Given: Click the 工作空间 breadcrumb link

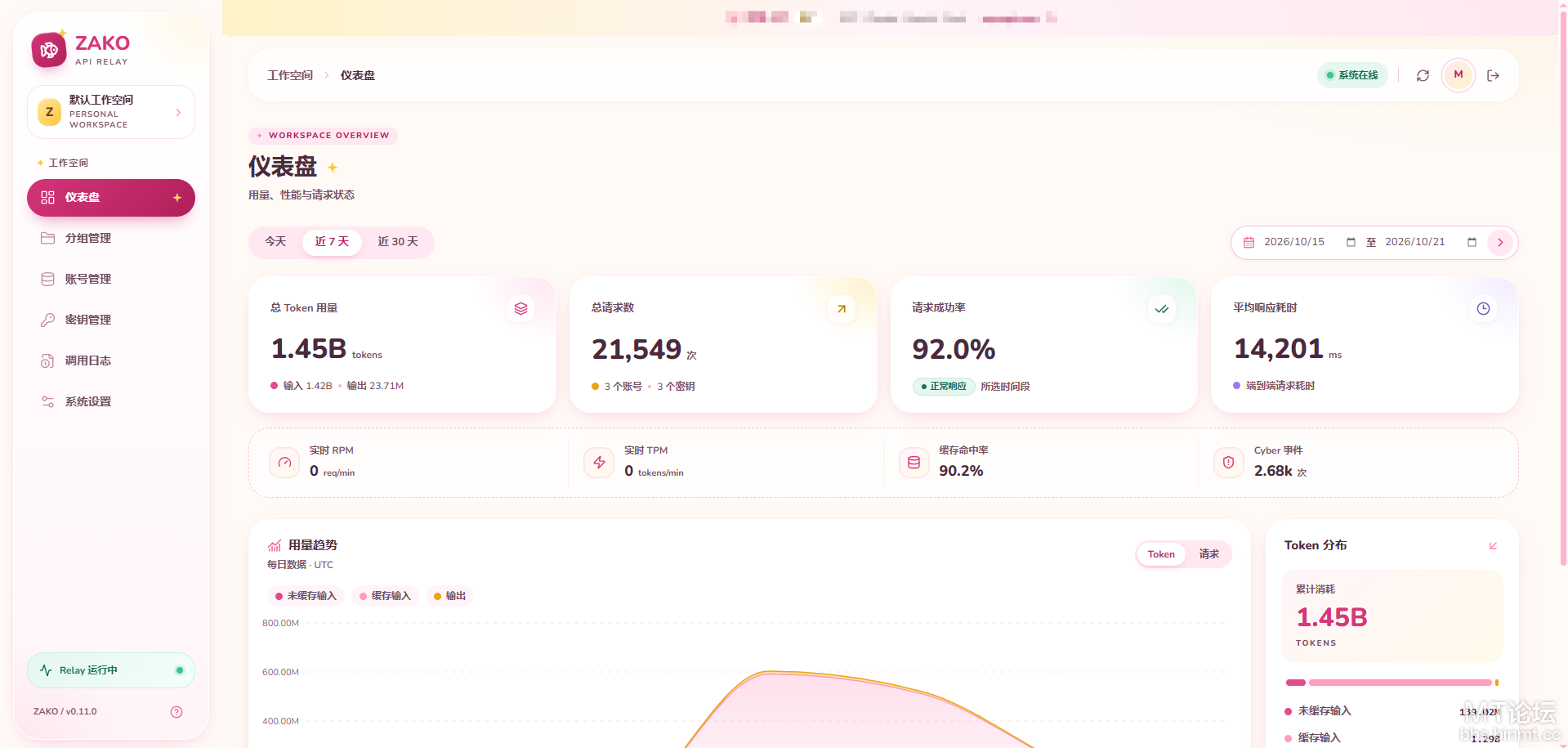Looking at the screenshot, I should click(x=290, y=75).
